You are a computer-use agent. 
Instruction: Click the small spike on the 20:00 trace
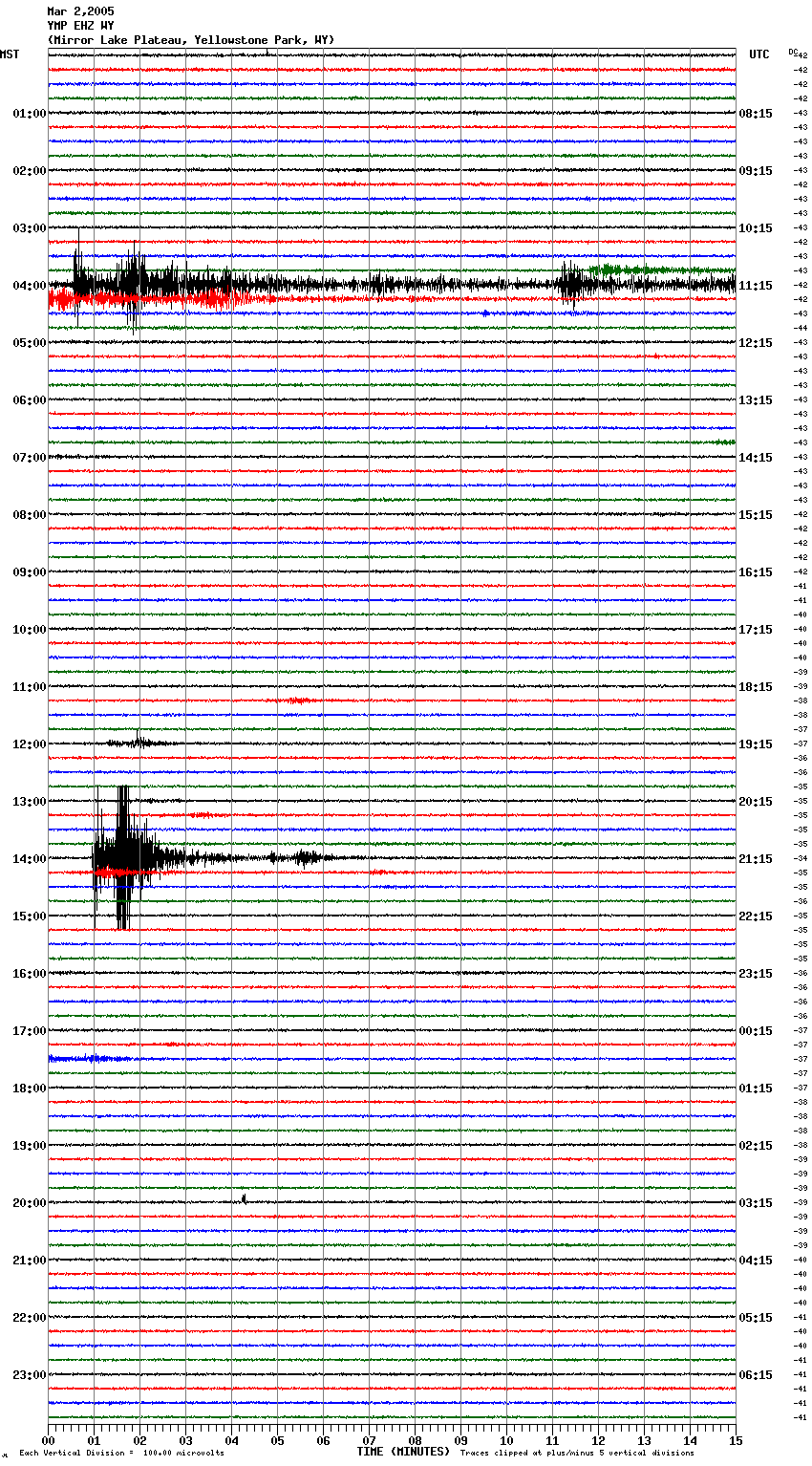pyautogui.click(x=245, y=1198)
